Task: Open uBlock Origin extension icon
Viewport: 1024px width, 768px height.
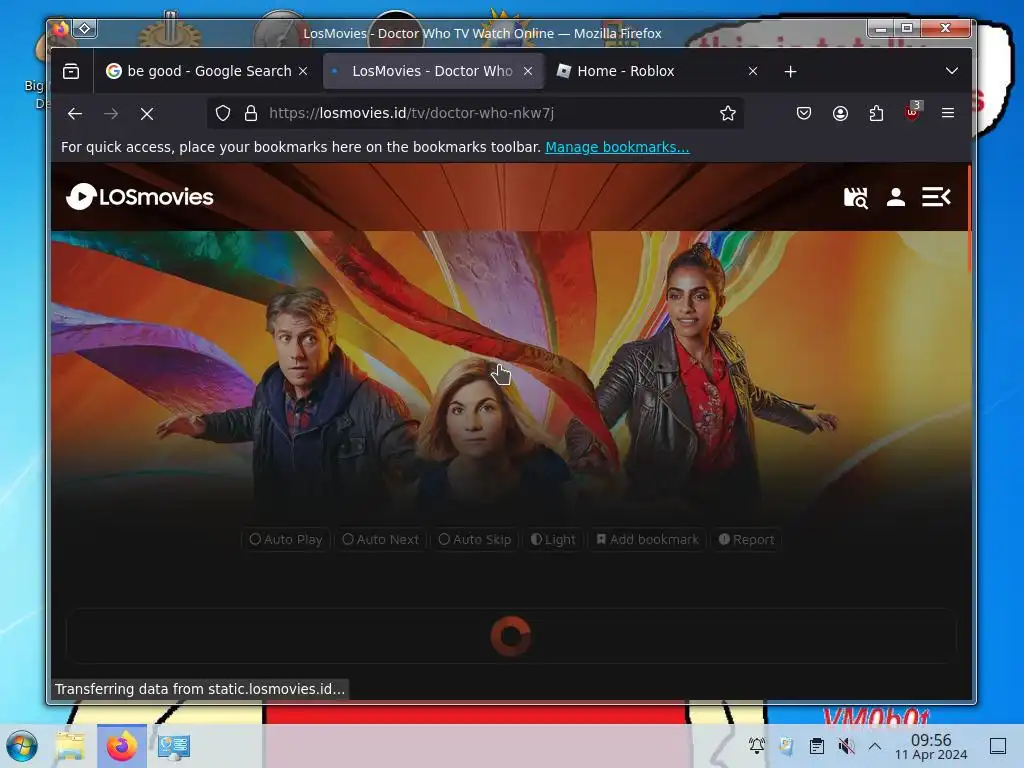Action: (913, 112)
